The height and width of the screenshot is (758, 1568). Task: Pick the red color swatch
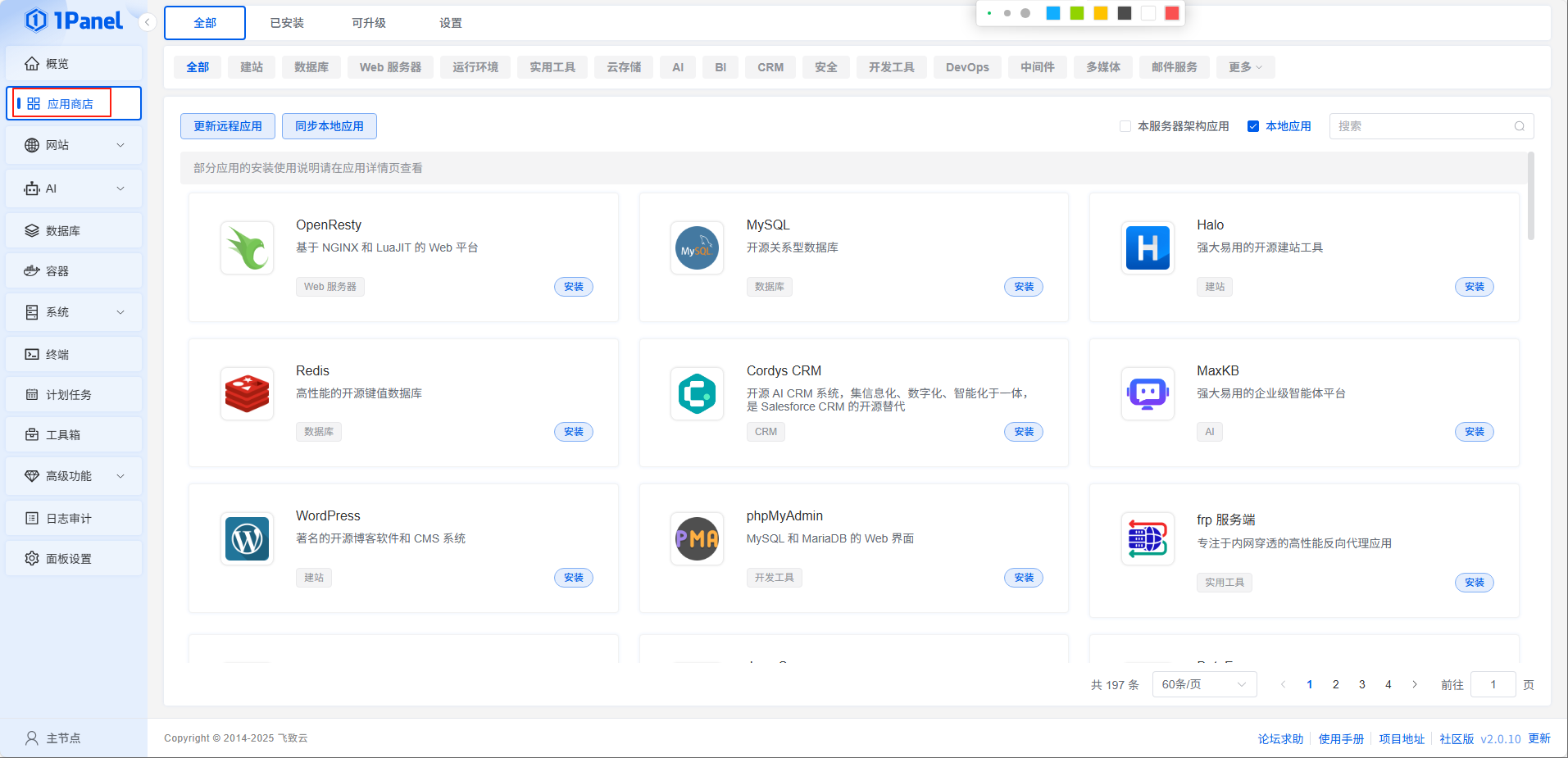click(x=1172, y=13)
